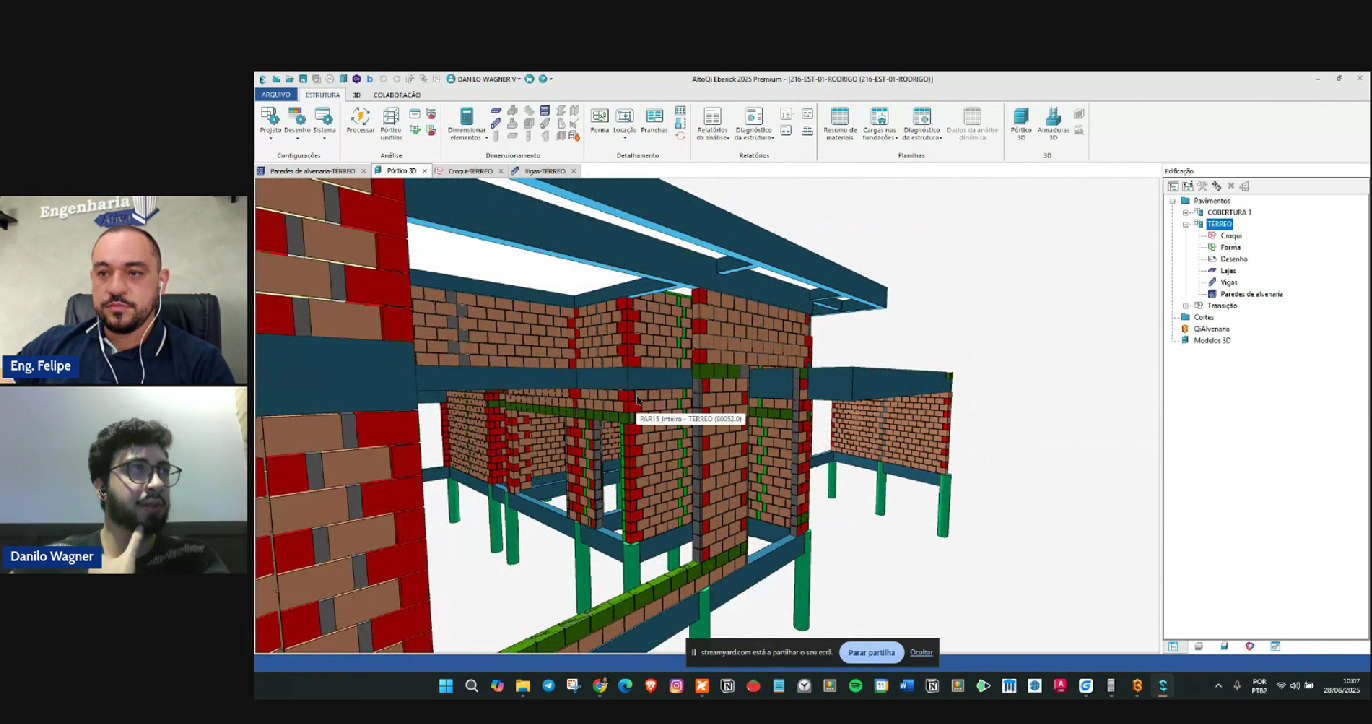Click the Dimensionar elementos calculator icon
This screenshot has height=724, width=1372.
[466, 118]
